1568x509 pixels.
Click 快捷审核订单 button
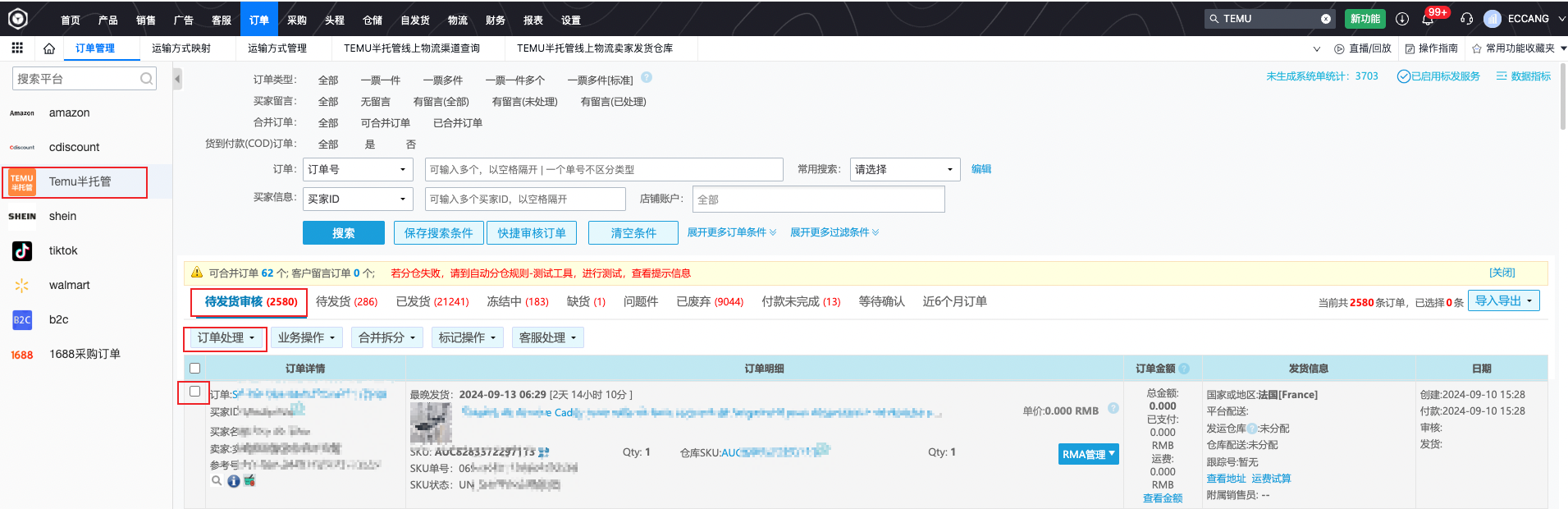click(x=532, y=233)
